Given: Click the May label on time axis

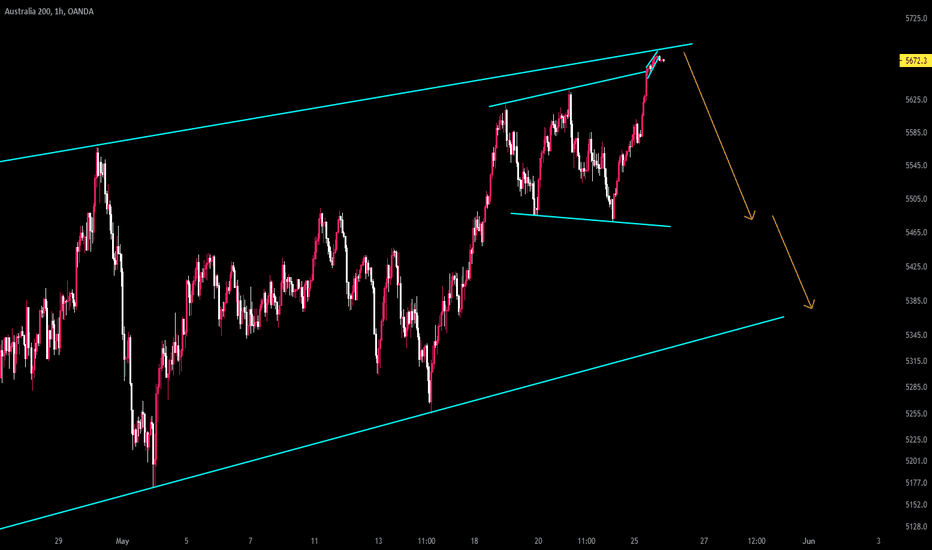Looking at the screenshot, I should pyautogui.click(x=122, y=541).
